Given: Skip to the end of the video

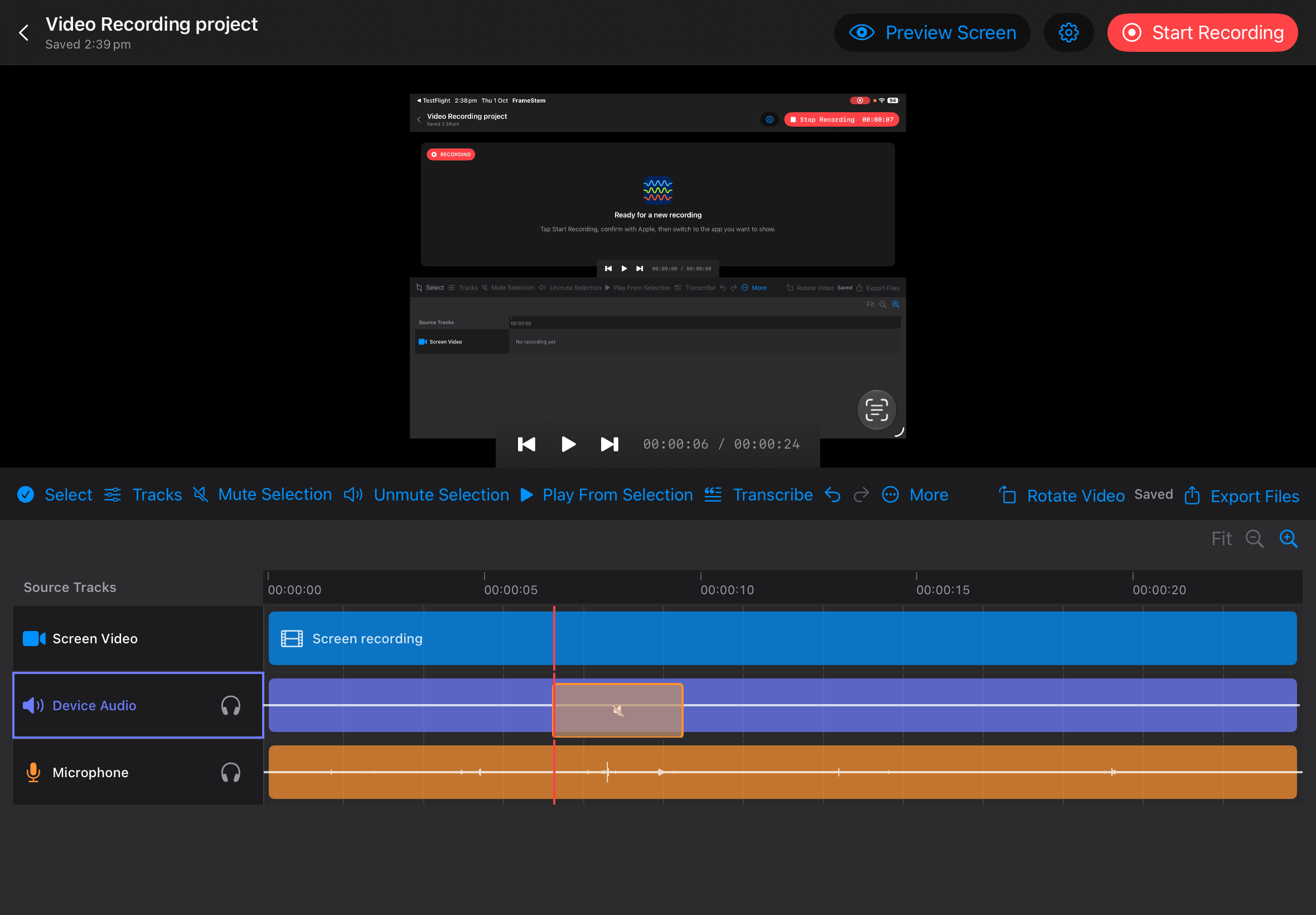Looking at the screenshot, I should 609,444.
